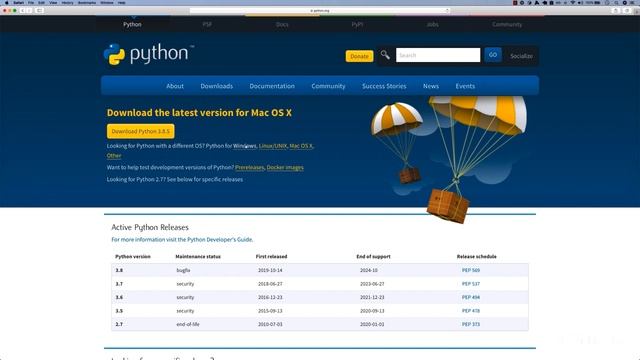Click the Wi-Fi icon in menu bar
The width and height of the screenshot is (640, 360).
click(573, 2)
